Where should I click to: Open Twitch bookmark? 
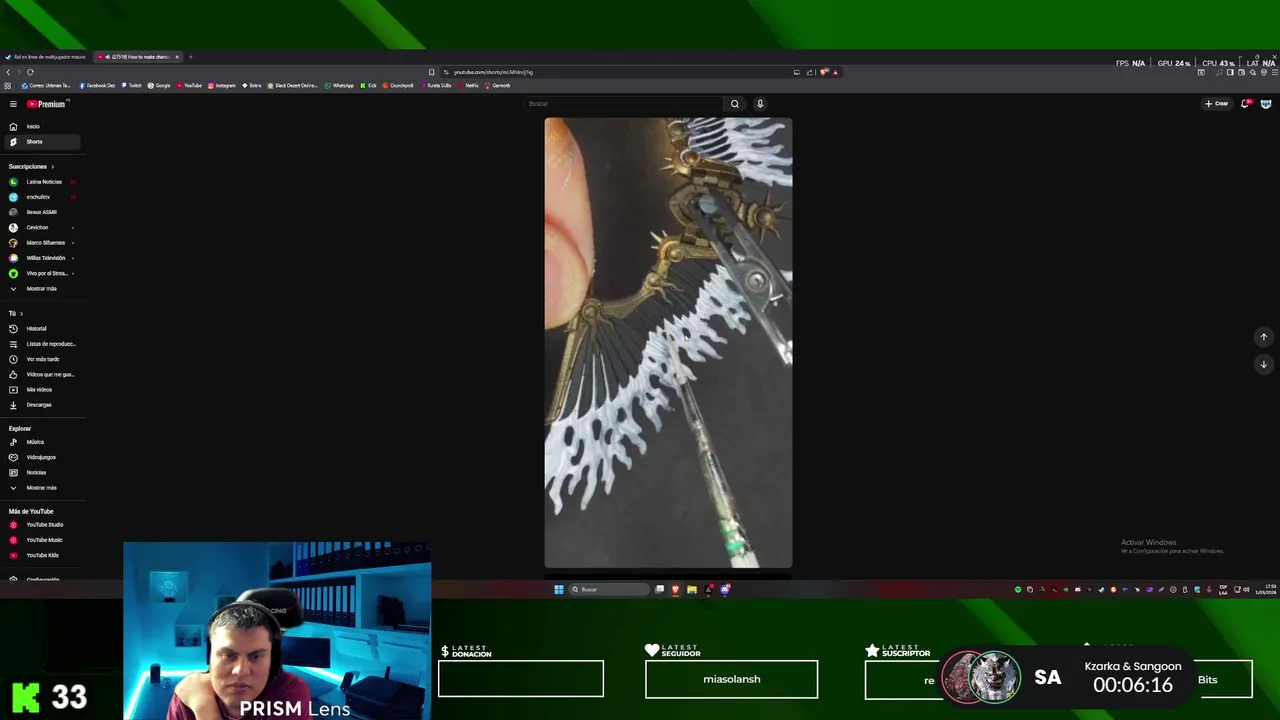pyautogui.click(x=131, y=86)
